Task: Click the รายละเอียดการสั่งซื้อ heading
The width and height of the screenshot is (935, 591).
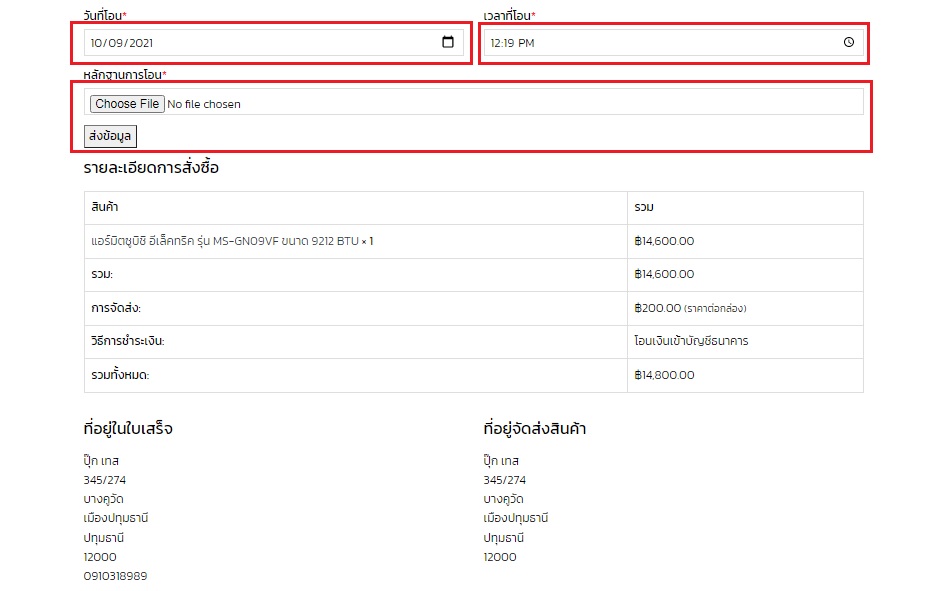Action: click(151, 168)
